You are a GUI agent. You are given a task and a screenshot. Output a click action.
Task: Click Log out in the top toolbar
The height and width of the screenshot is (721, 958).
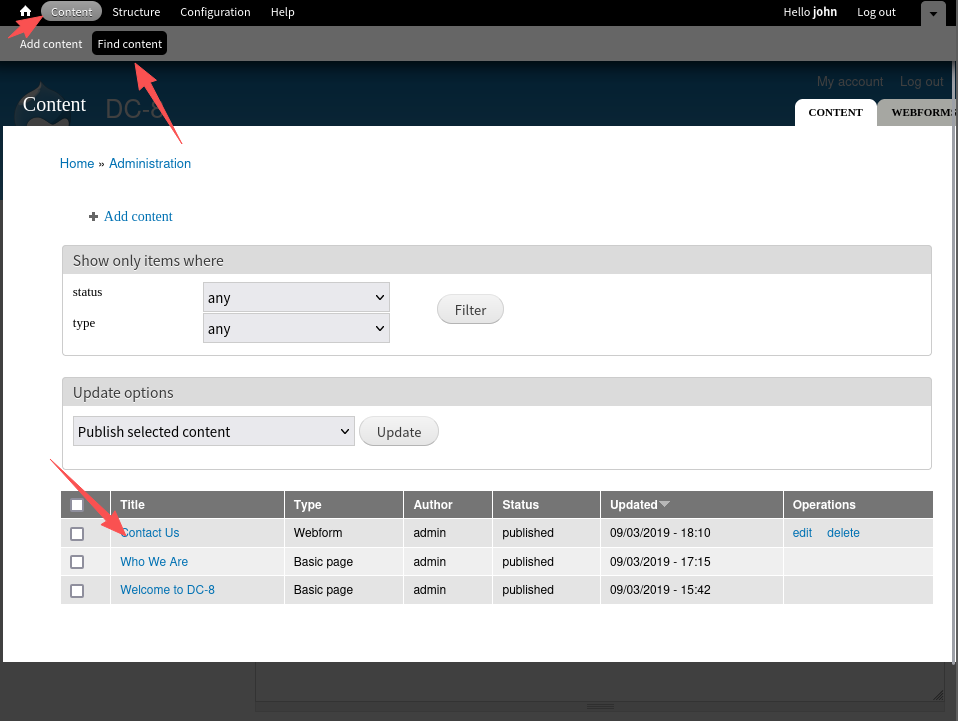(876, 12)
